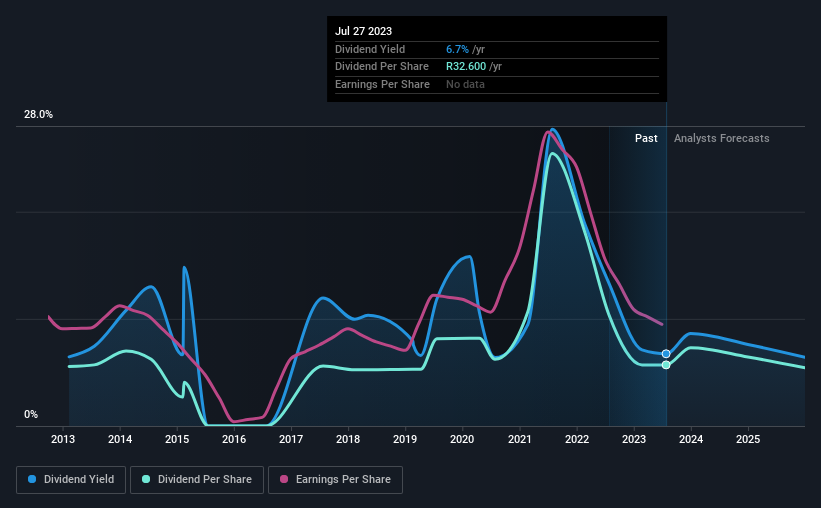821x508 pixels.
Task: Select the 2022 label on the x-axis
Action: [x=577, y=439]
